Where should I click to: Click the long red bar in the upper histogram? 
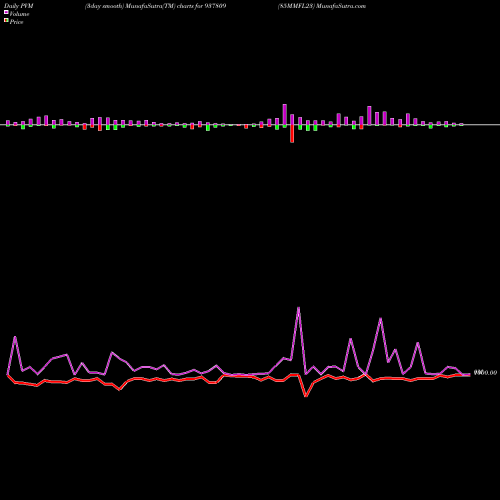pyautogui.click(x=292, y=134)
